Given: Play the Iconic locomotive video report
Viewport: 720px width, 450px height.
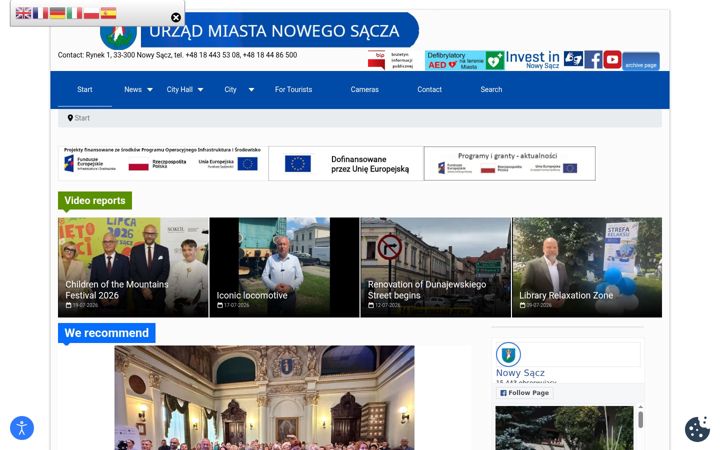Looking at the screenshot, I should (284, 267).
